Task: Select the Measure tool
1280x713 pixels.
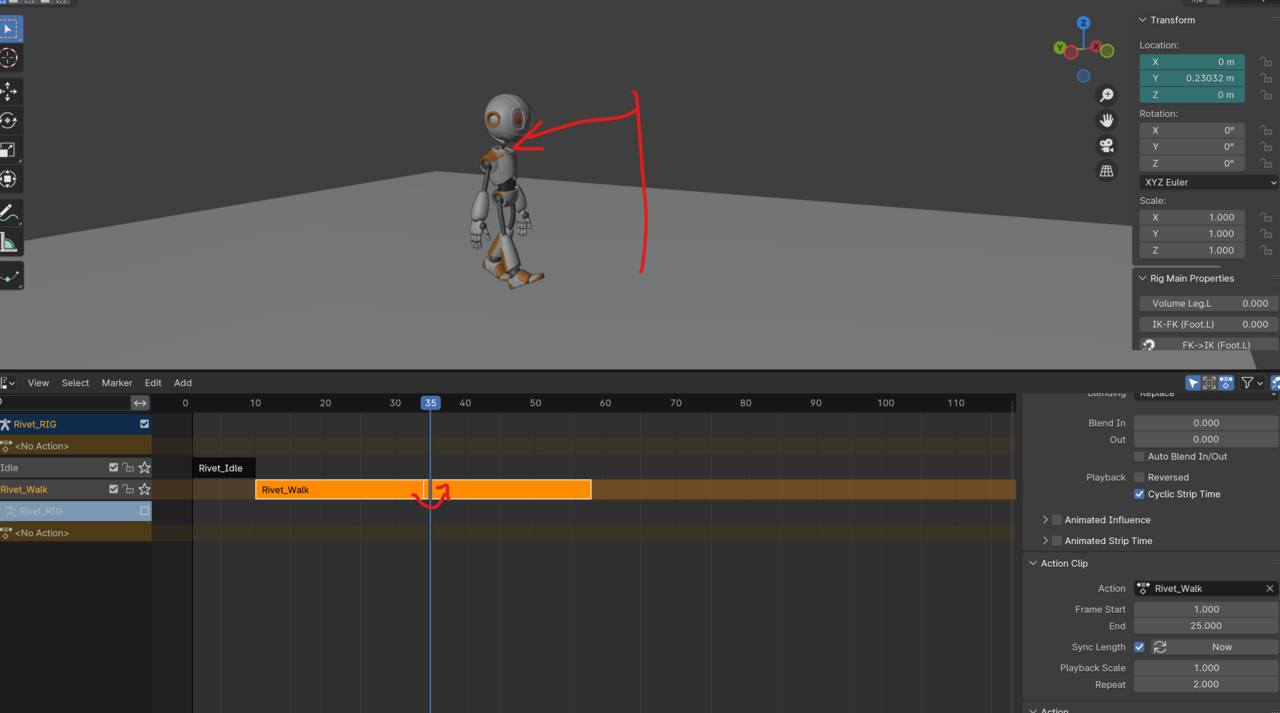Action: click(9, 243)
